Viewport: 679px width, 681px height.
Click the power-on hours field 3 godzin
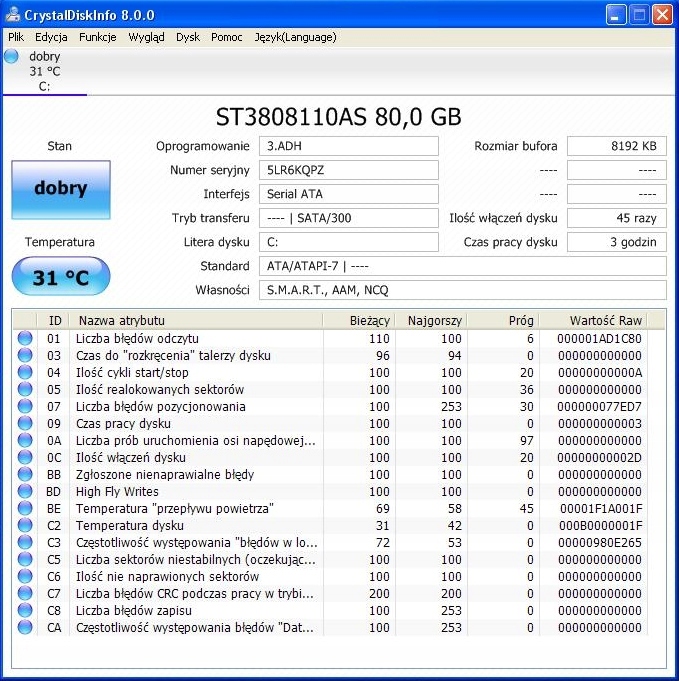[616, 242]
